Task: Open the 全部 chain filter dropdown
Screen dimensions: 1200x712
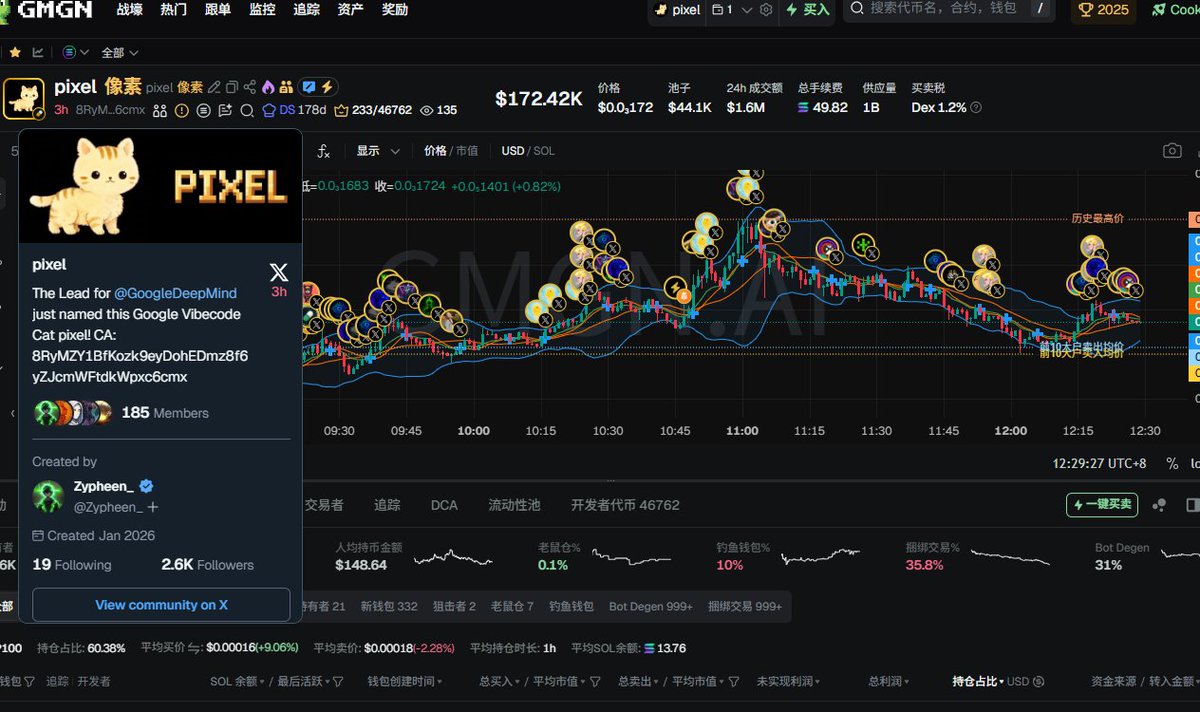Action: (x=120, y=52)
